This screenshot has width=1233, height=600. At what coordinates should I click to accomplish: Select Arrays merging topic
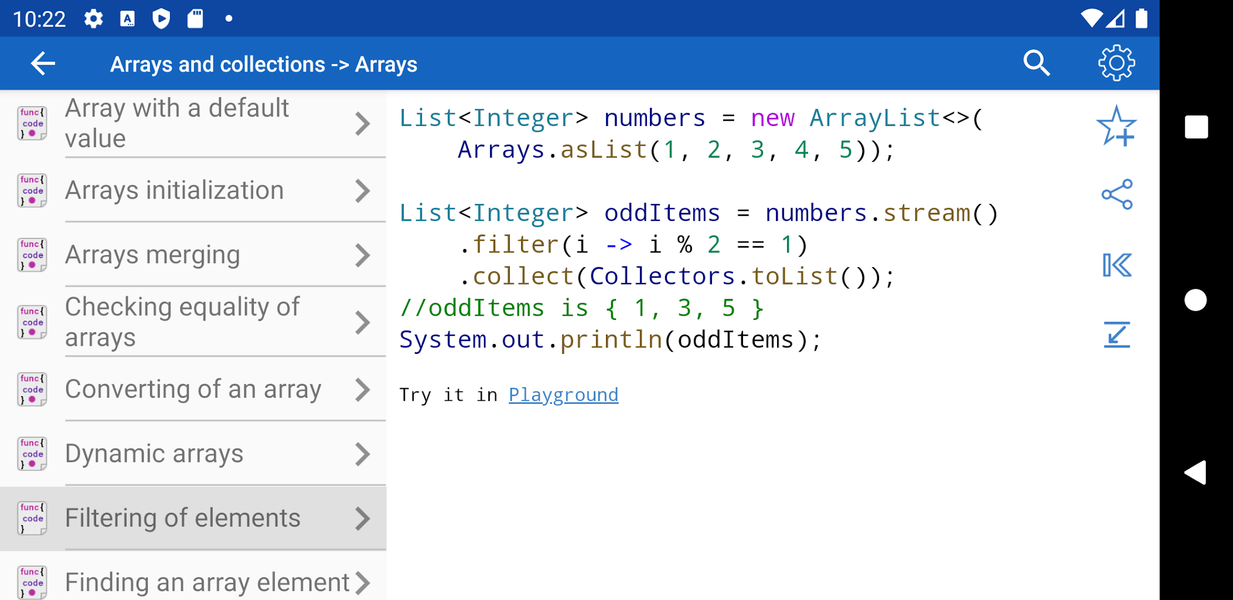click(193, 255)
